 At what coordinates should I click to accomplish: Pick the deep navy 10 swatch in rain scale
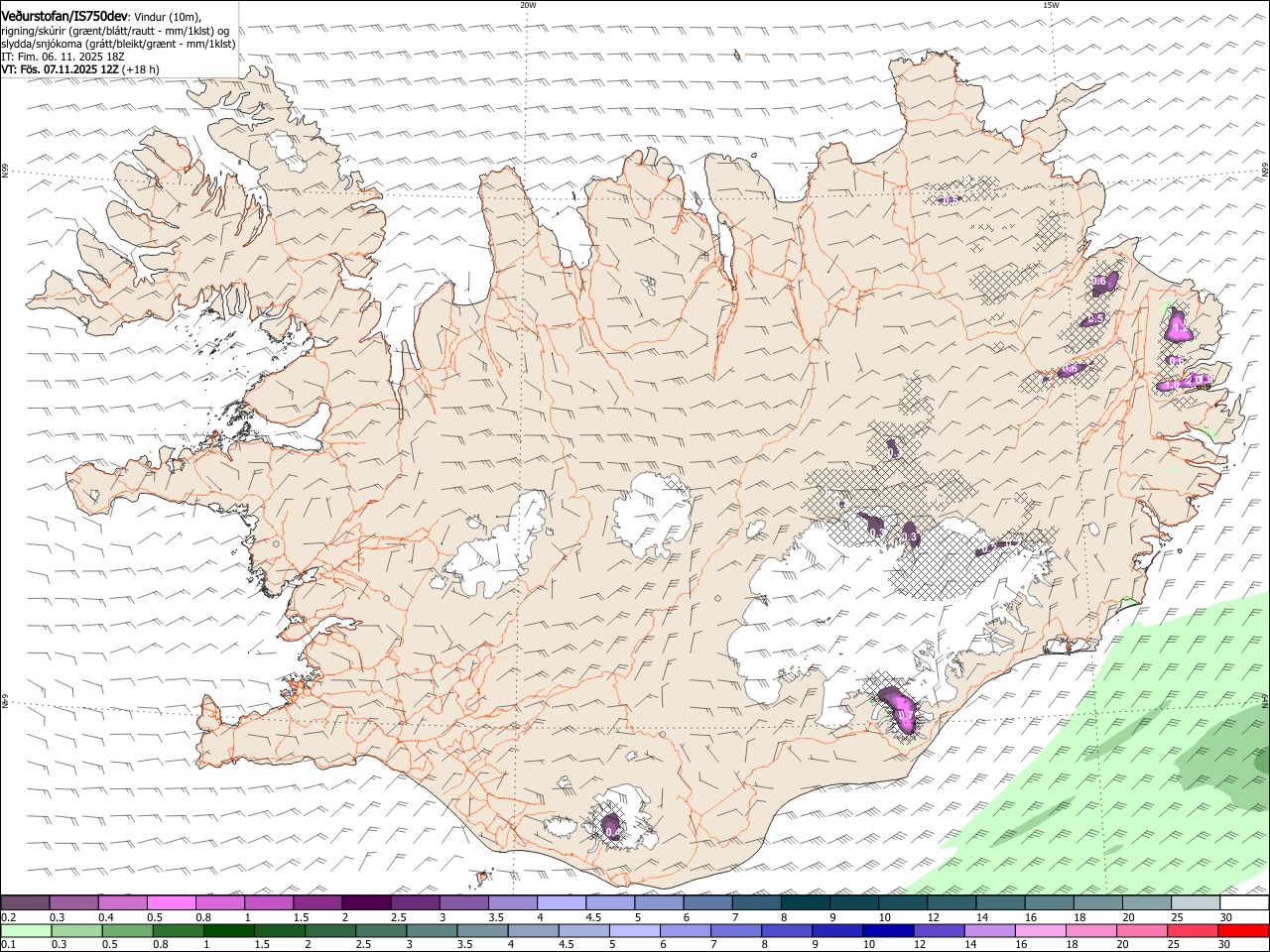click(x=888, y=930)
